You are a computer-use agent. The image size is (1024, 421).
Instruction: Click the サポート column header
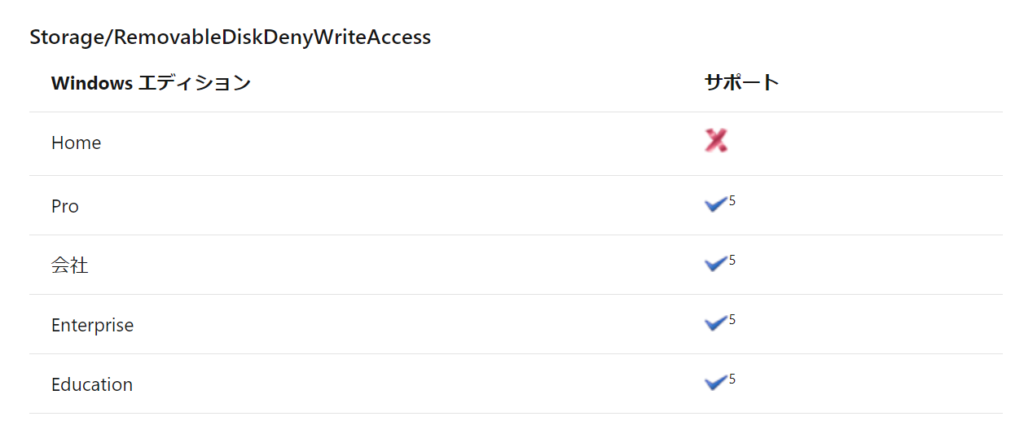[x=742, y=83]
